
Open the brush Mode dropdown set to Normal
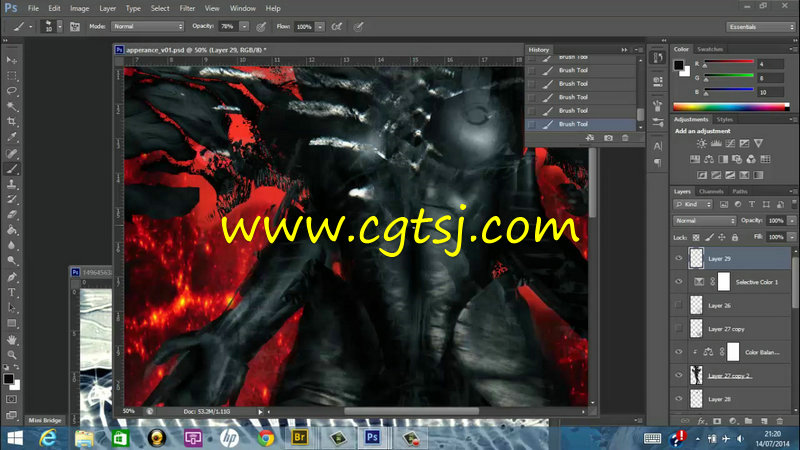(x=147, y=27)
